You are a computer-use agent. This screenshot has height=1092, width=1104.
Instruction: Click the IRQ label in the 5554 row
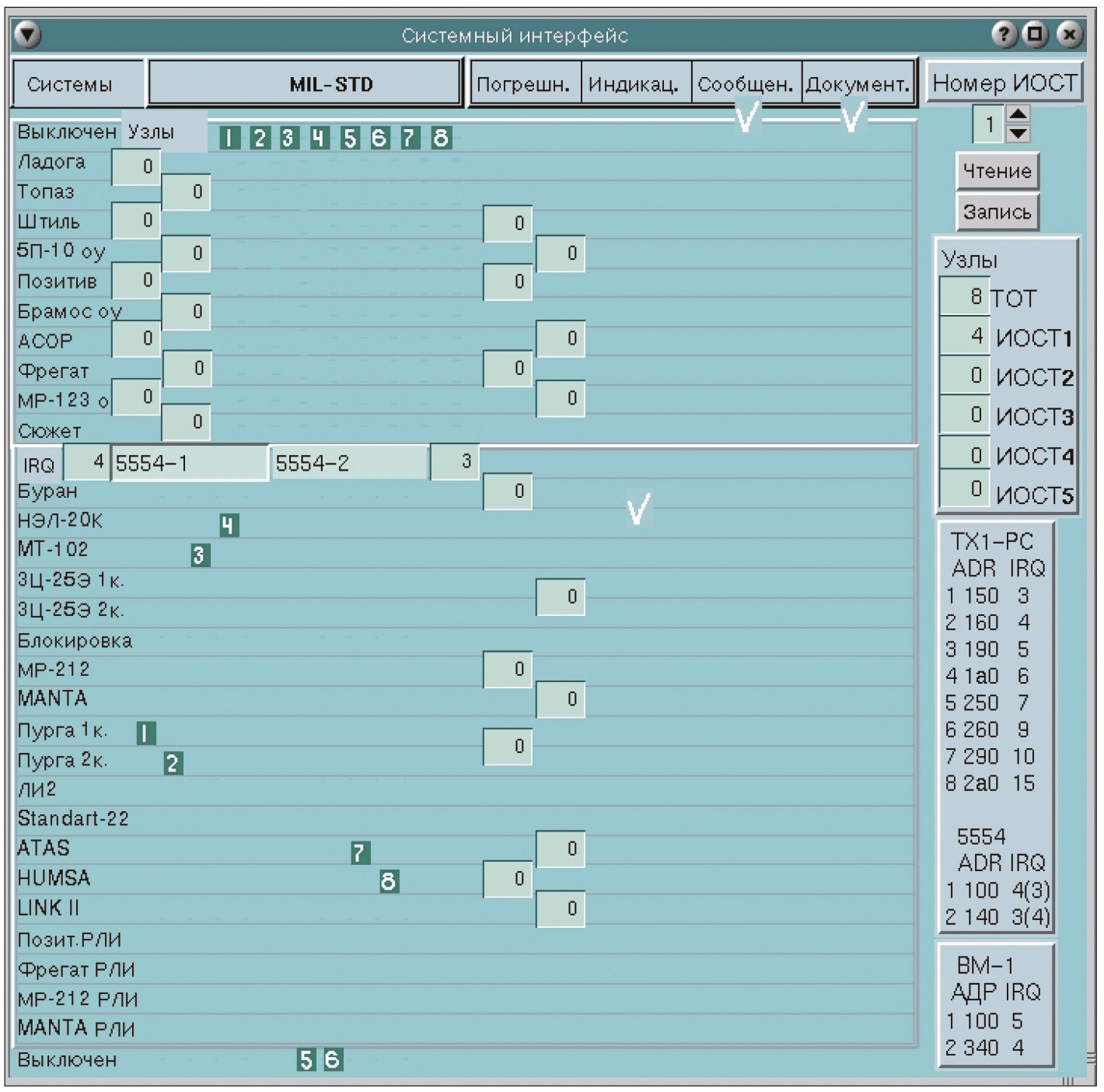point(39,465)
